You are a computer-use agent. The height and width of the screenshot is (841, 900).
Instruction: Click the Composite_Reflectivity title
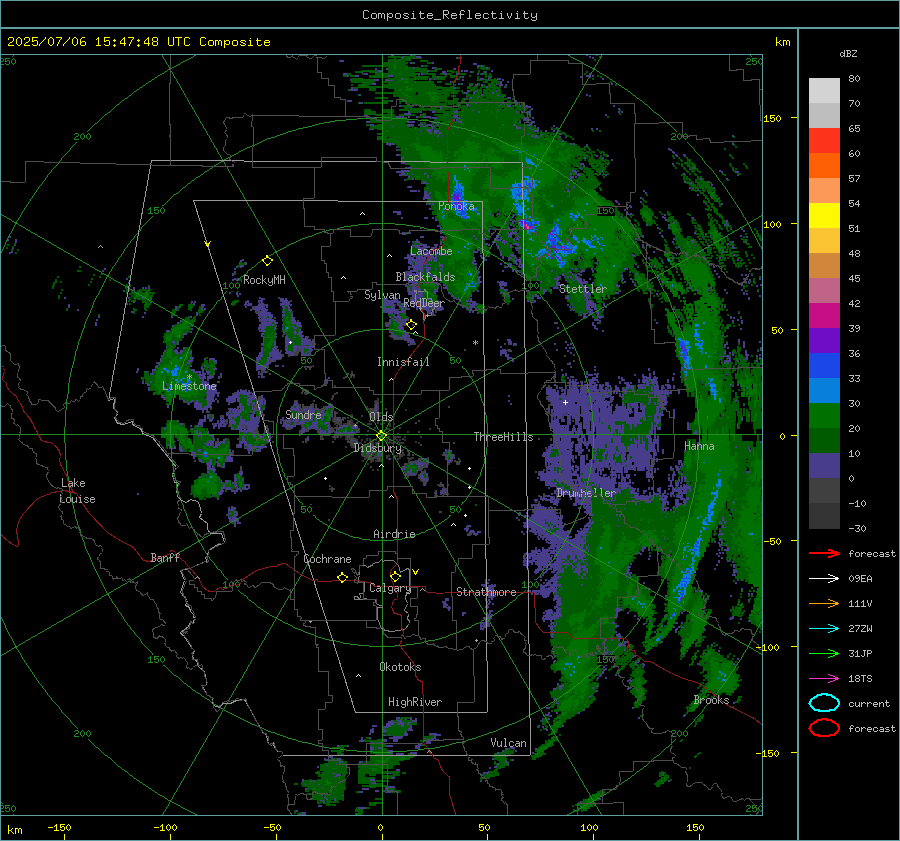[450, 15]
